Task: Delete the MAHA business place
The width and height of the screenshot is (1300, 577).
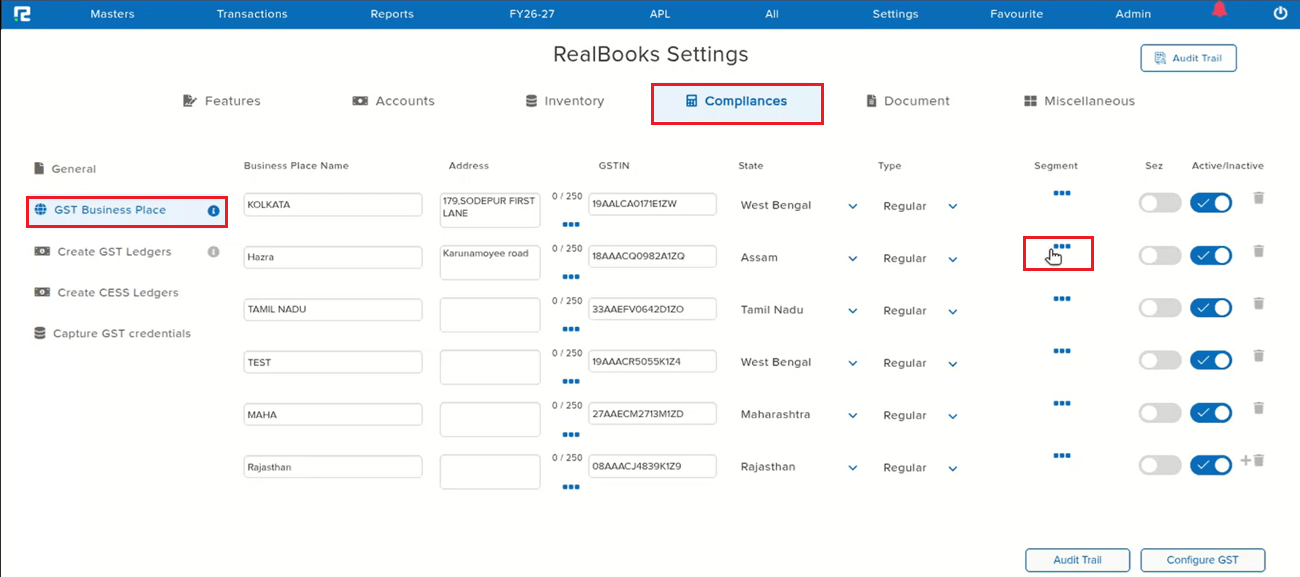Action: pos(1259,408)
